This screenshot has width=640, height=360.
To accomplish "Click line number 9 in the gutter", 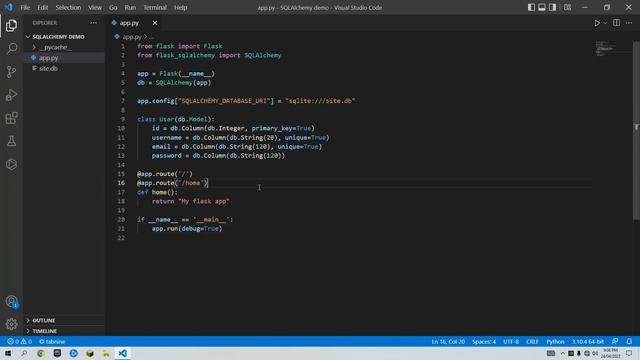I will pyautogui.click(x=122, y=119).
